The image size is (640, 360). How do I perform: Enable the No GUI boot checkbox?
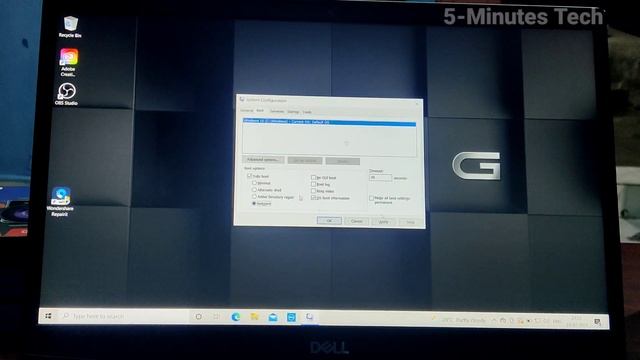pyautogui.click(x=313, y=178)
